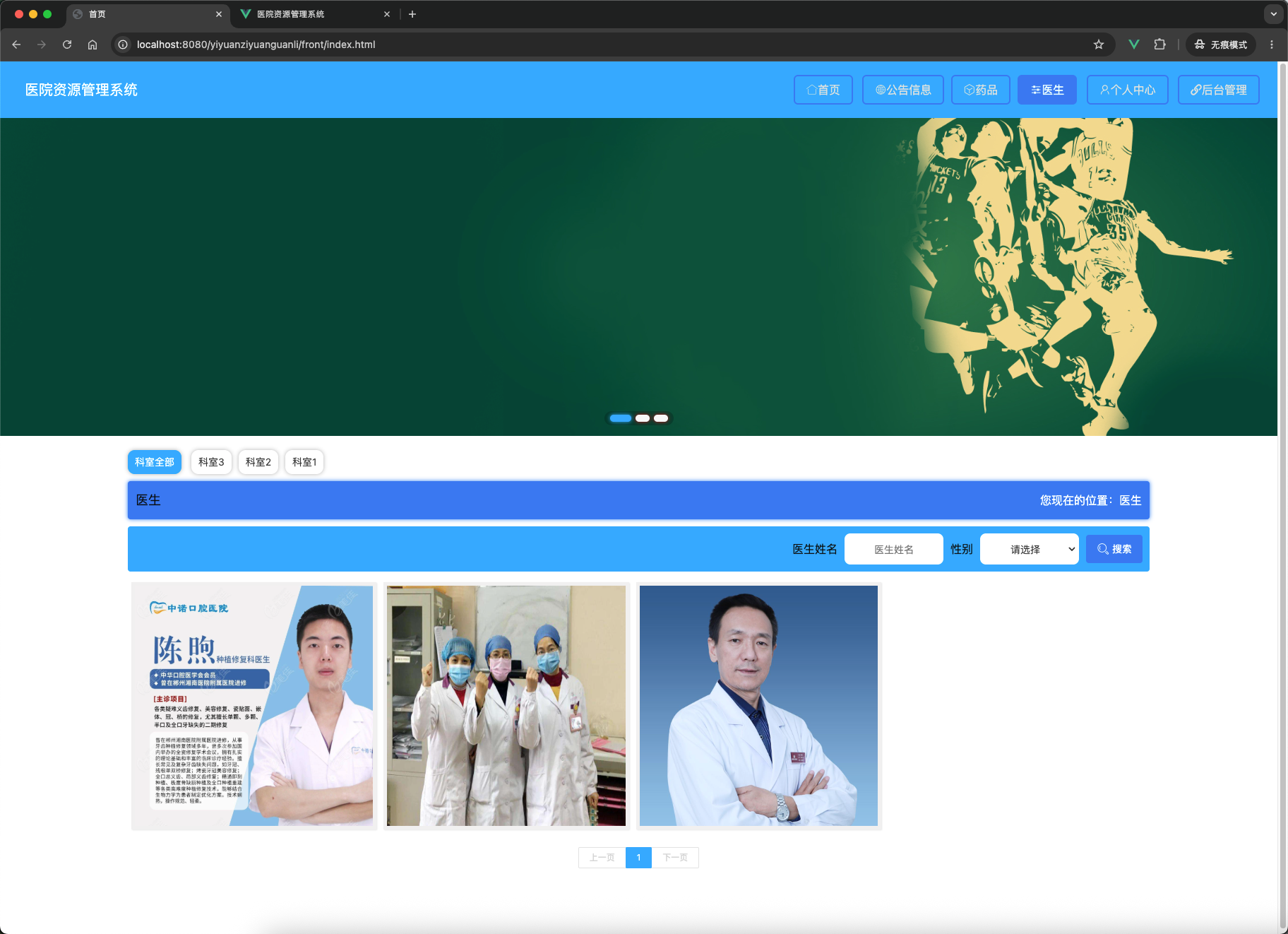This screenshot has width=1288, height=934.
Task: Go back to the previous page
Action: (x=16, y=45)
